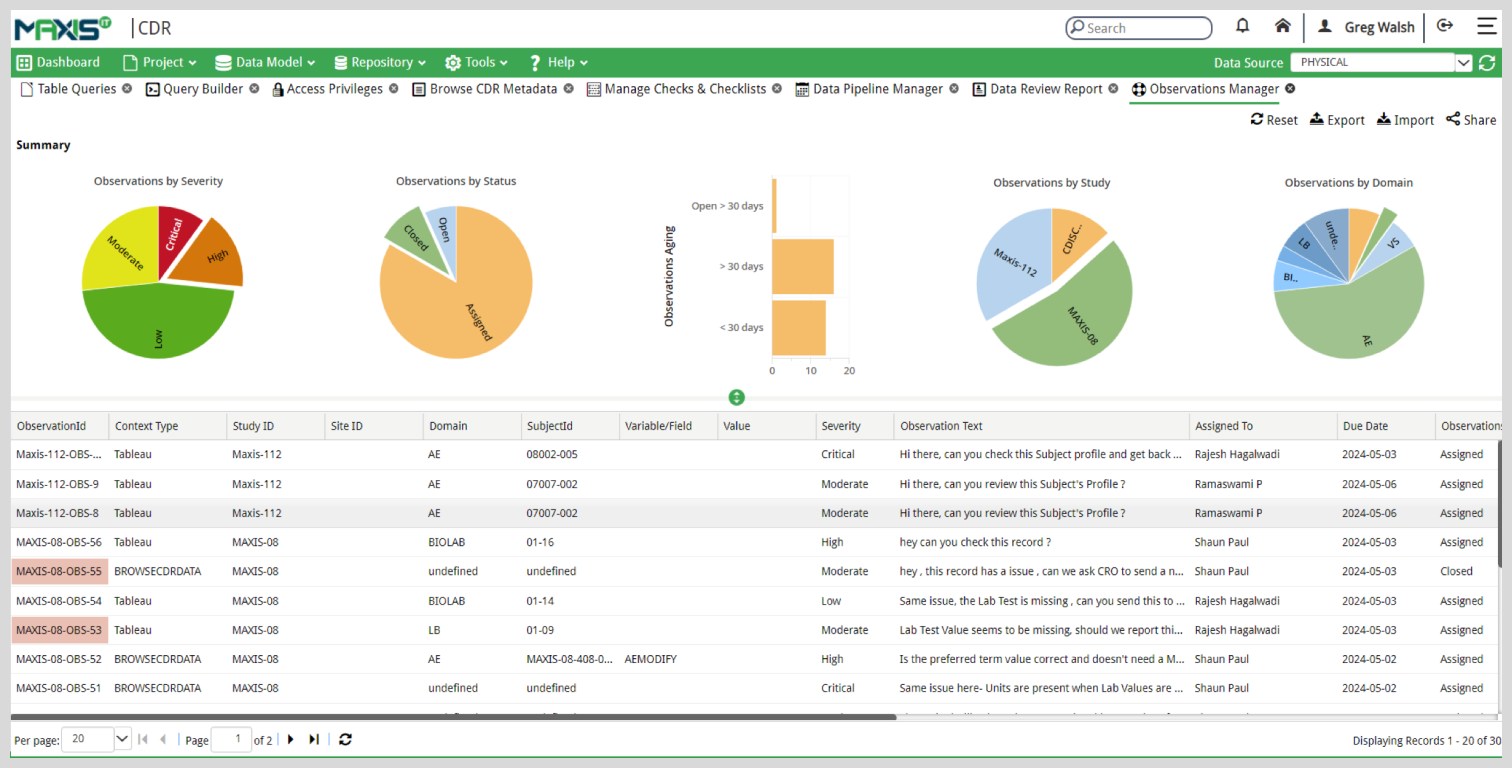
Task: Refresh the table using pager reload icon
Action: (346, 739)
